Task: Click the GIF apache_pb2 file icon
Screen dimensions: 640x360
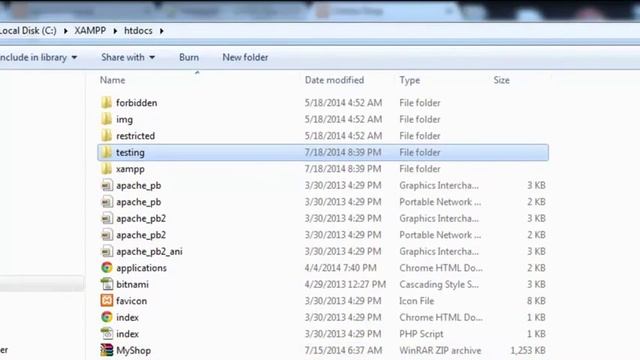Action: coord(107,218)
